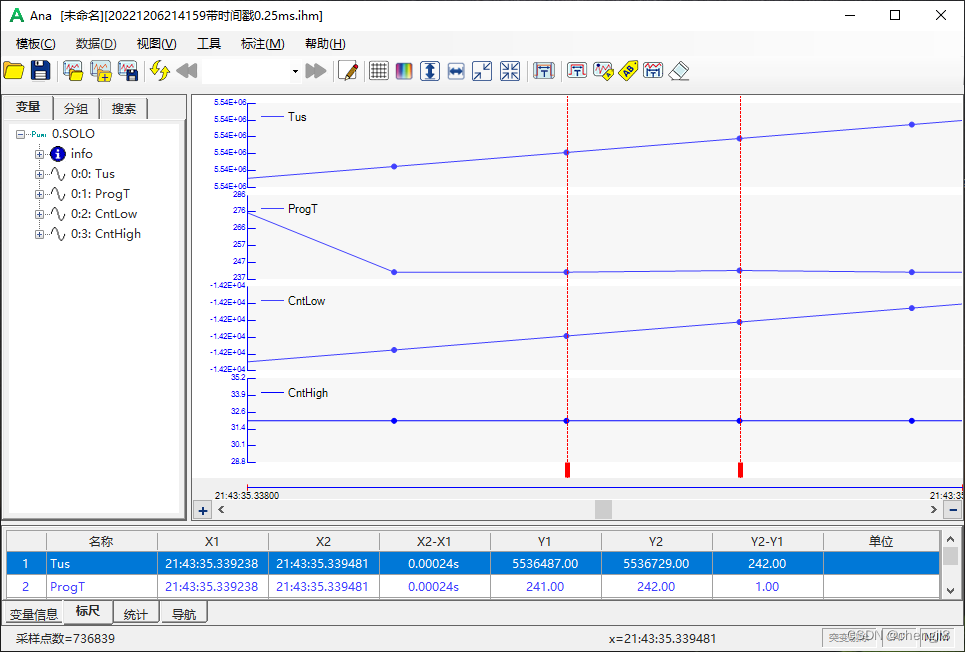
Task: Click the vertical fit arrows icon
Action: [x=430, y=71]
